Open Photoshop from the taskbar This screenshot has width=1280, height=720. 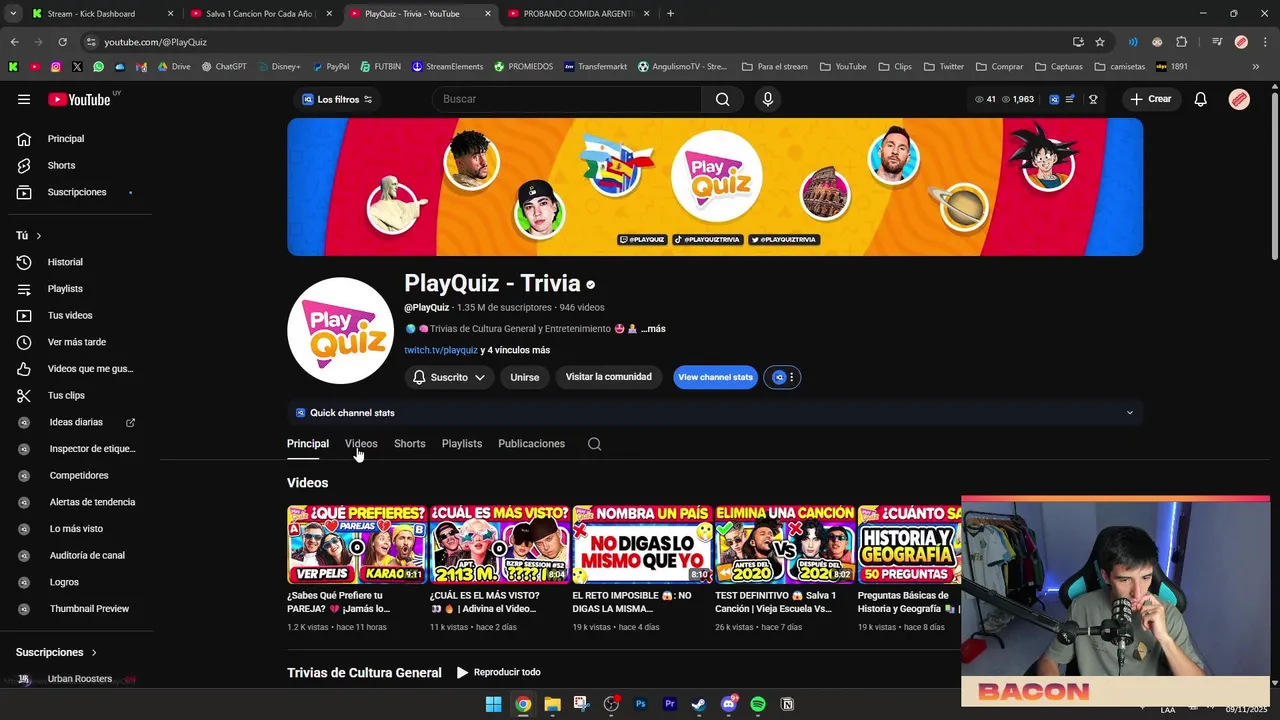click(x=640, y=704)
